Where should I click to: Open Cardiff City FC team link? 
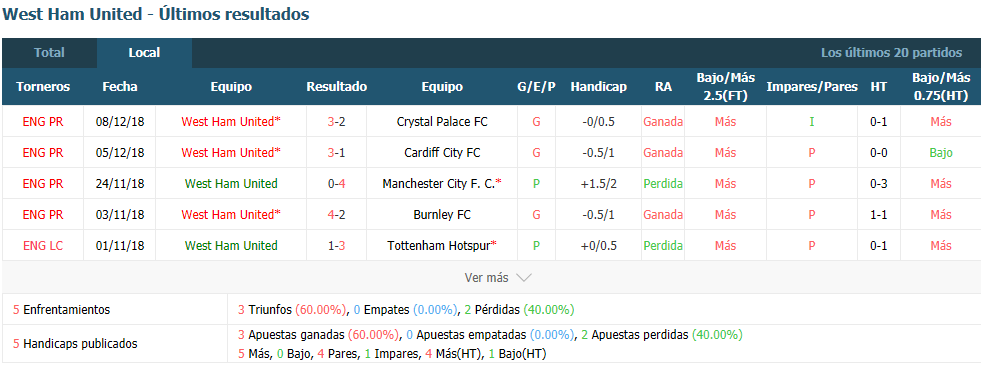click(x=442, y=153)
